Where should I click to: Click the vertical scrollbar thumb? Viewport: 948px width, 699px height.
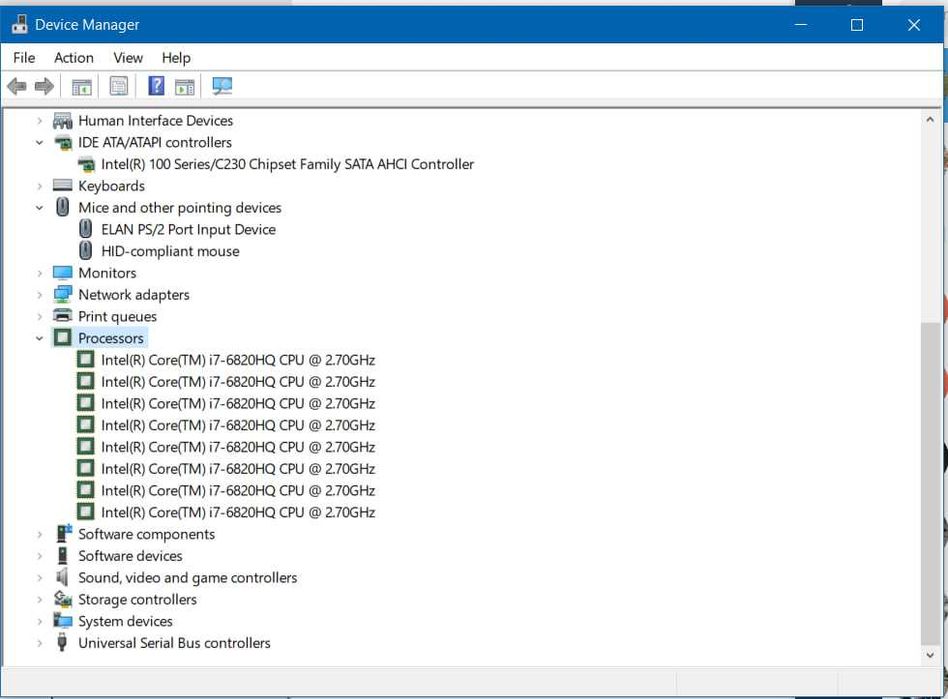coord(930,484)
